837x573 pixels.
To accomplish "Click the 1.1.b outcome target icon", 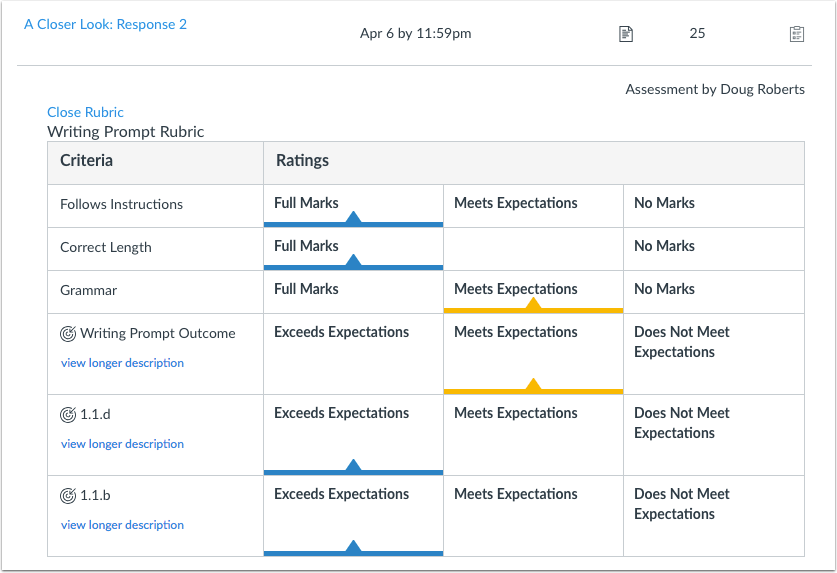I will click(68, 496).
